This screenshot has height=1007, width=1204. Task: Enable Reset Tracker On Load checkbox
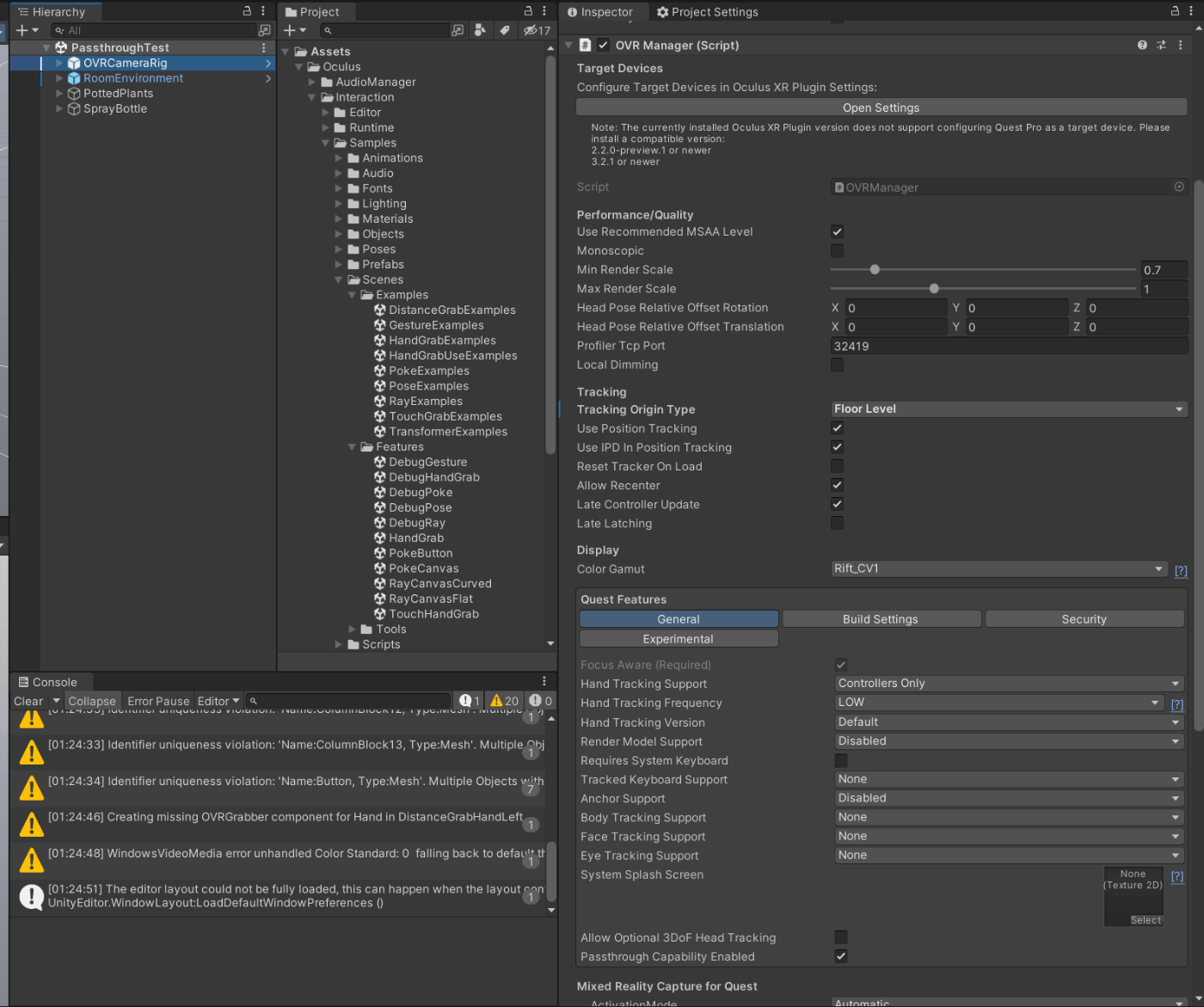click(837, 466)
